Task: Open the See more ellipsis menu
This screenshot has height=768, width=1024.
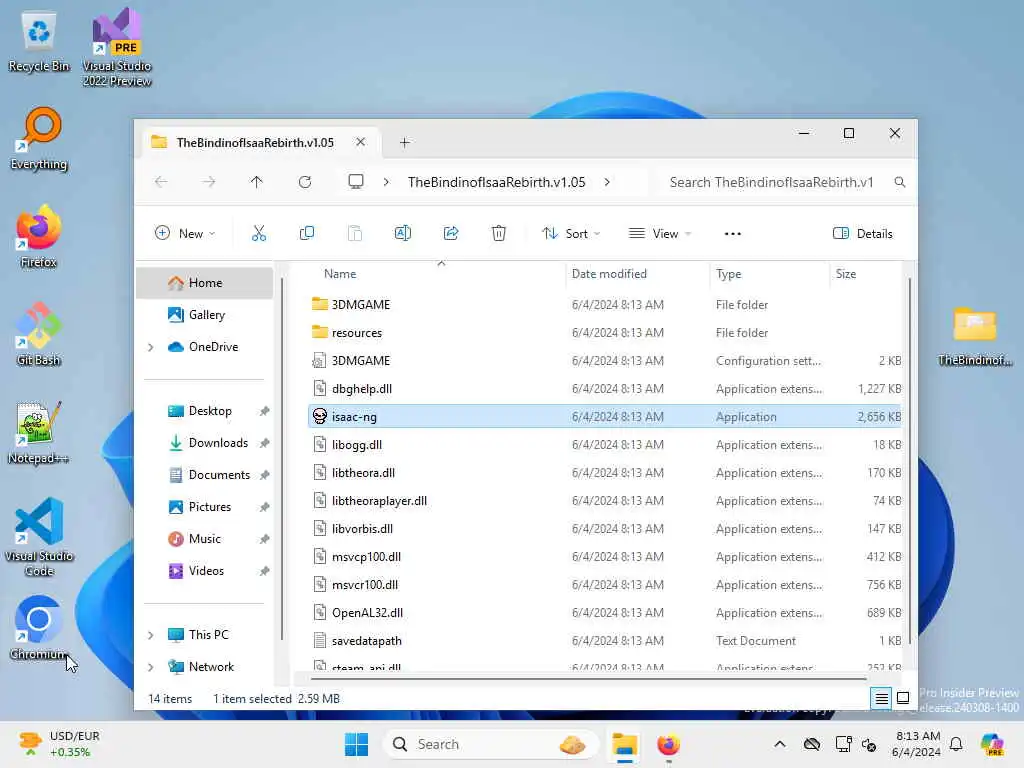Action: point(733,234)
